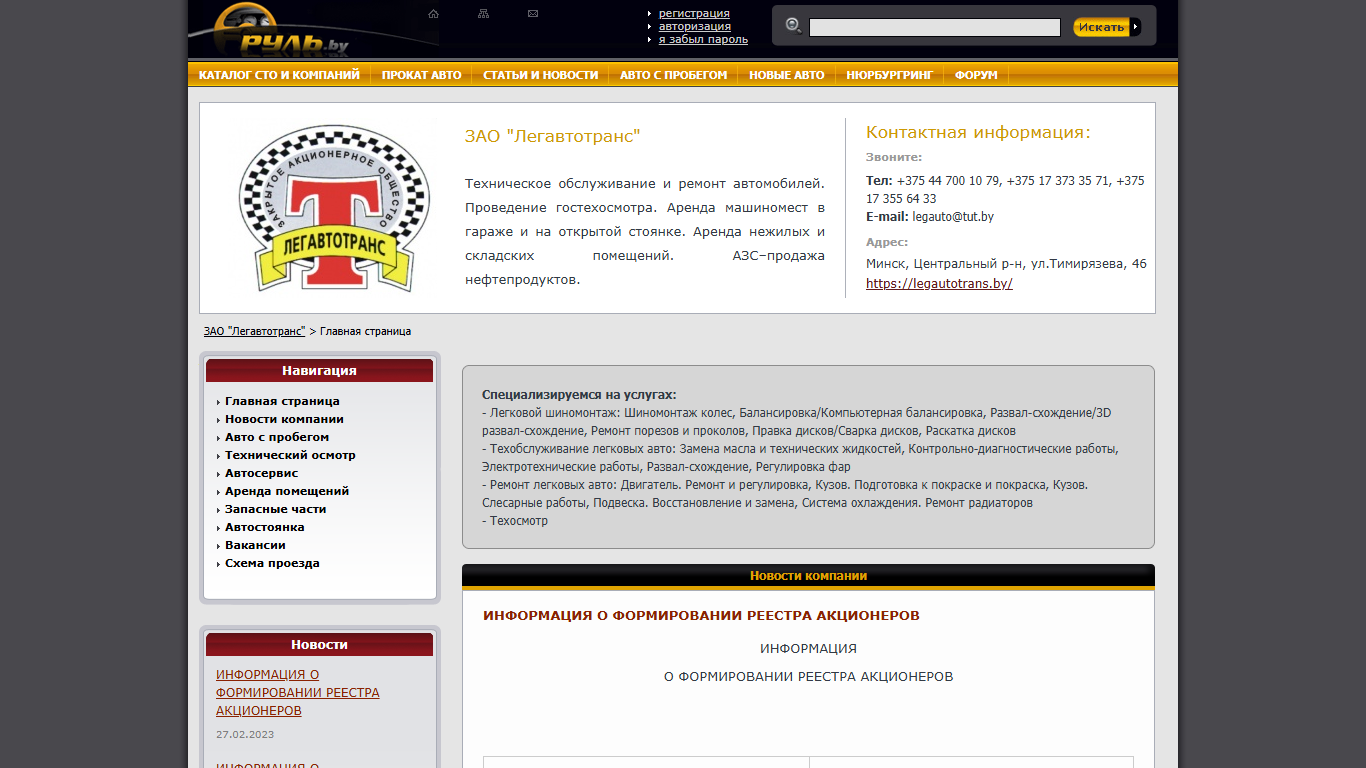Go to Статьи и новости menu

tap(540, 75)
